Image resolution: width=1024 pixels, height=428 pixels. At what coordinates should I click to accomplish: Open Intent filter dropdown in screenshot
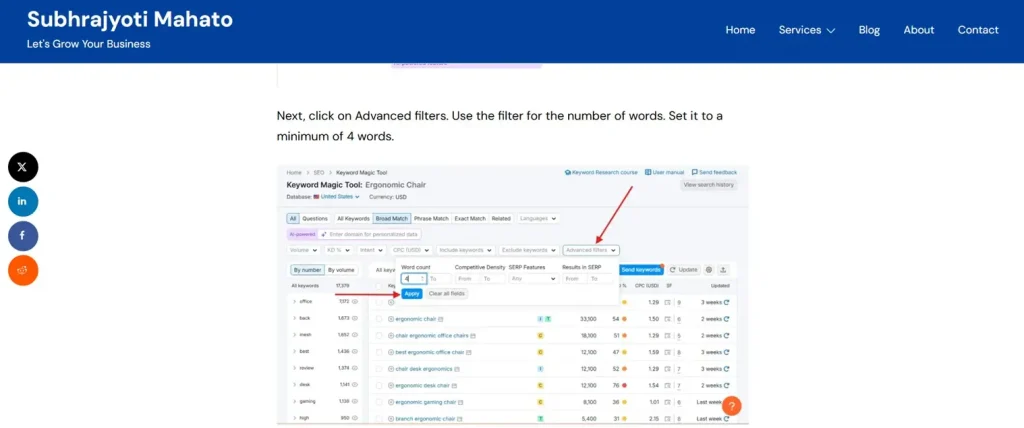(x=372, y=250)
